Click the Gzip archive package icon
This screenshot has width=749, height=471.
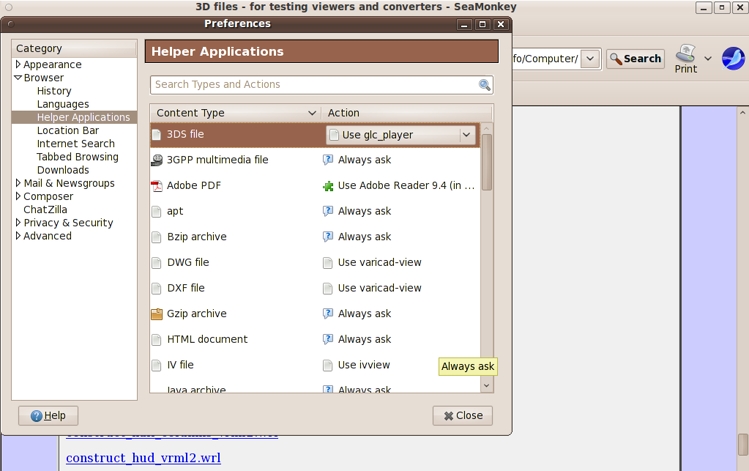point(157,314)
